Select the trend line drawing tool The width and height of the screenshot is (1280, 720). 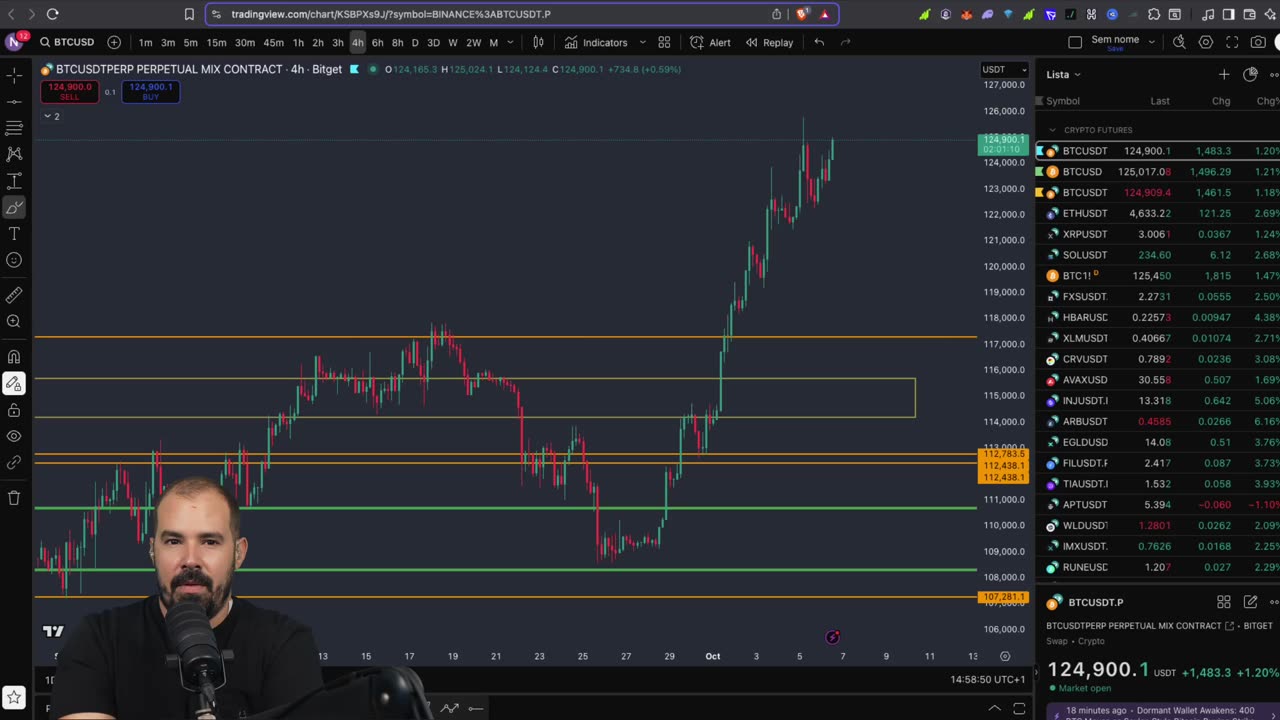pos(14,101)
